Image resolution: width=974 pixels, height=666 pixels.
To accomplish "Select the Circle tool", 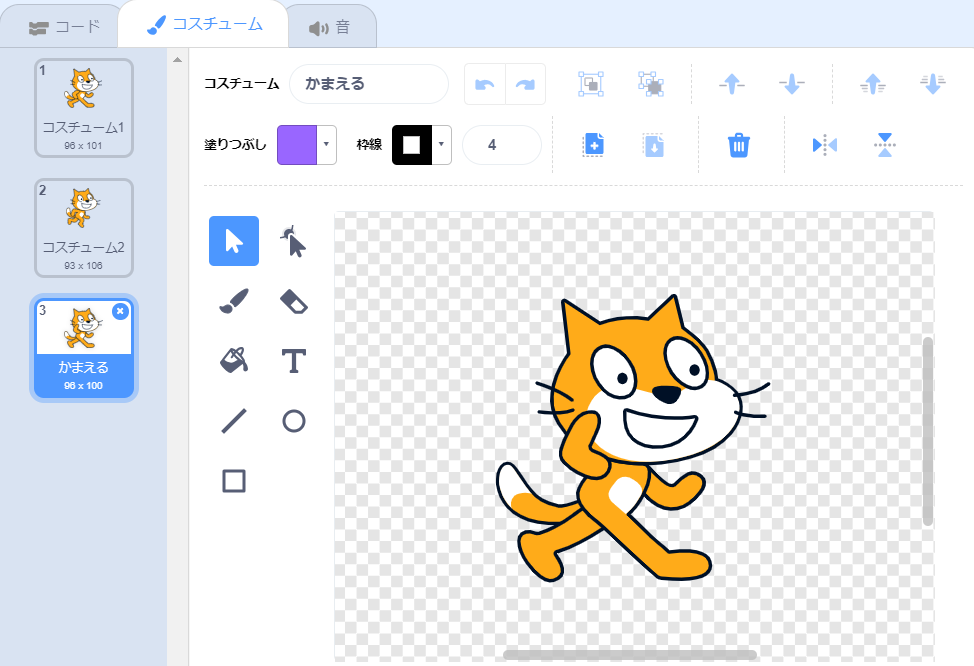I will (293, 421).
